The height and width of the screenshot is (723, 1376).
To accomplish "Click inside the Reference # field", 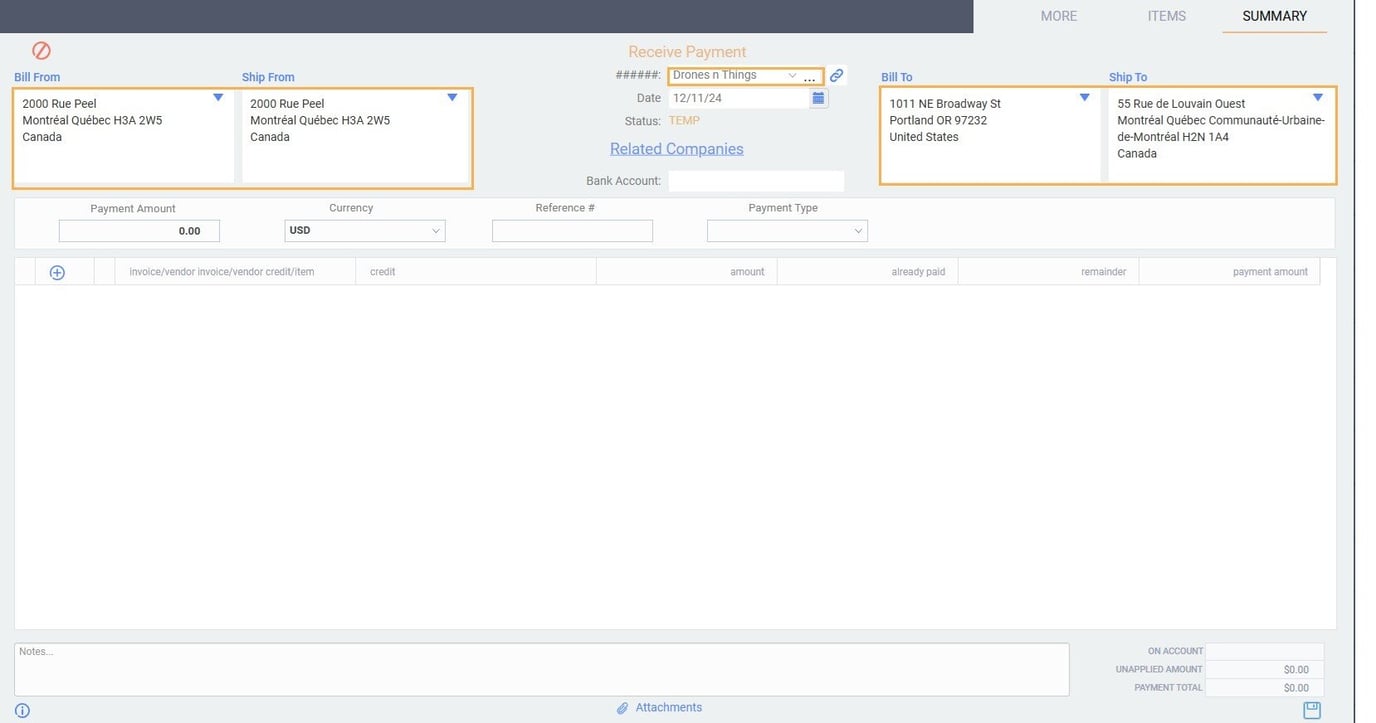I will point(572,231).
